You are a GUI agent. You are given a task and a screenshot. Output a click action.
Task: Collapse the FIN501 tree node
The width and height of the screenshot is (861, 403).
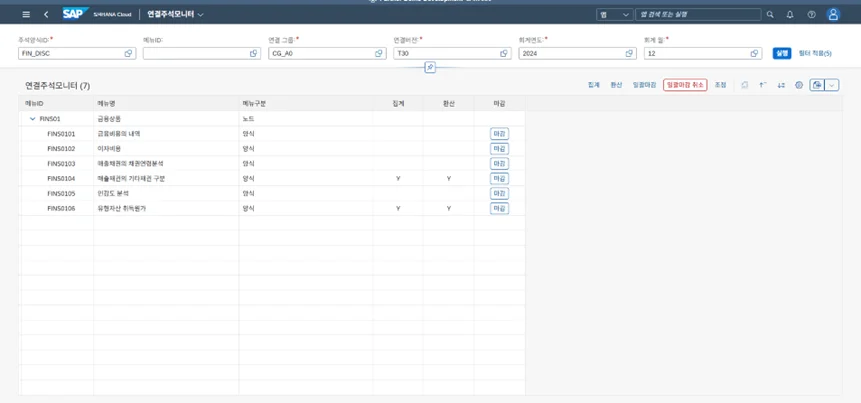click(32, 119)
